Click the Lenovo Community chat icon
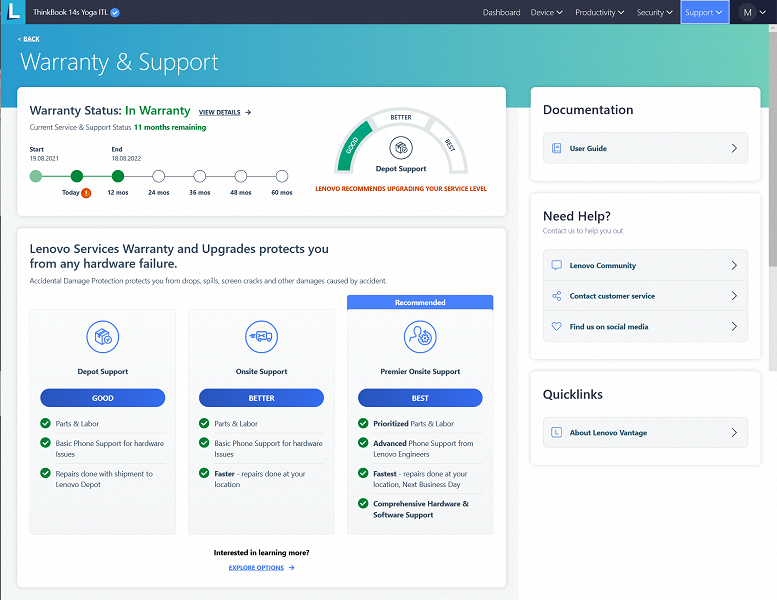The width and height of the screenshot is (777, 600). (556, 265)
